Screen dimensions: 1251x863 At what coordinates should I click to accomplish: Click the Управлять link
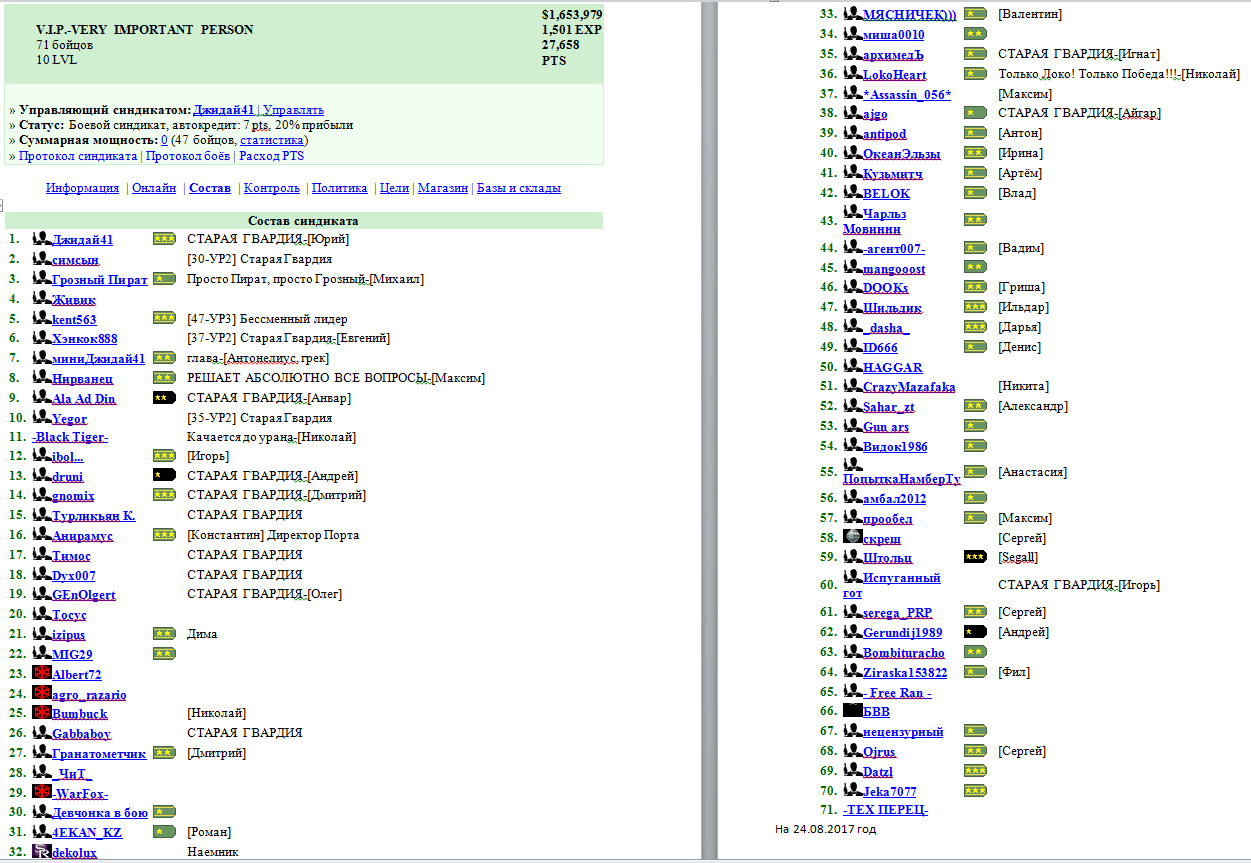293,110
